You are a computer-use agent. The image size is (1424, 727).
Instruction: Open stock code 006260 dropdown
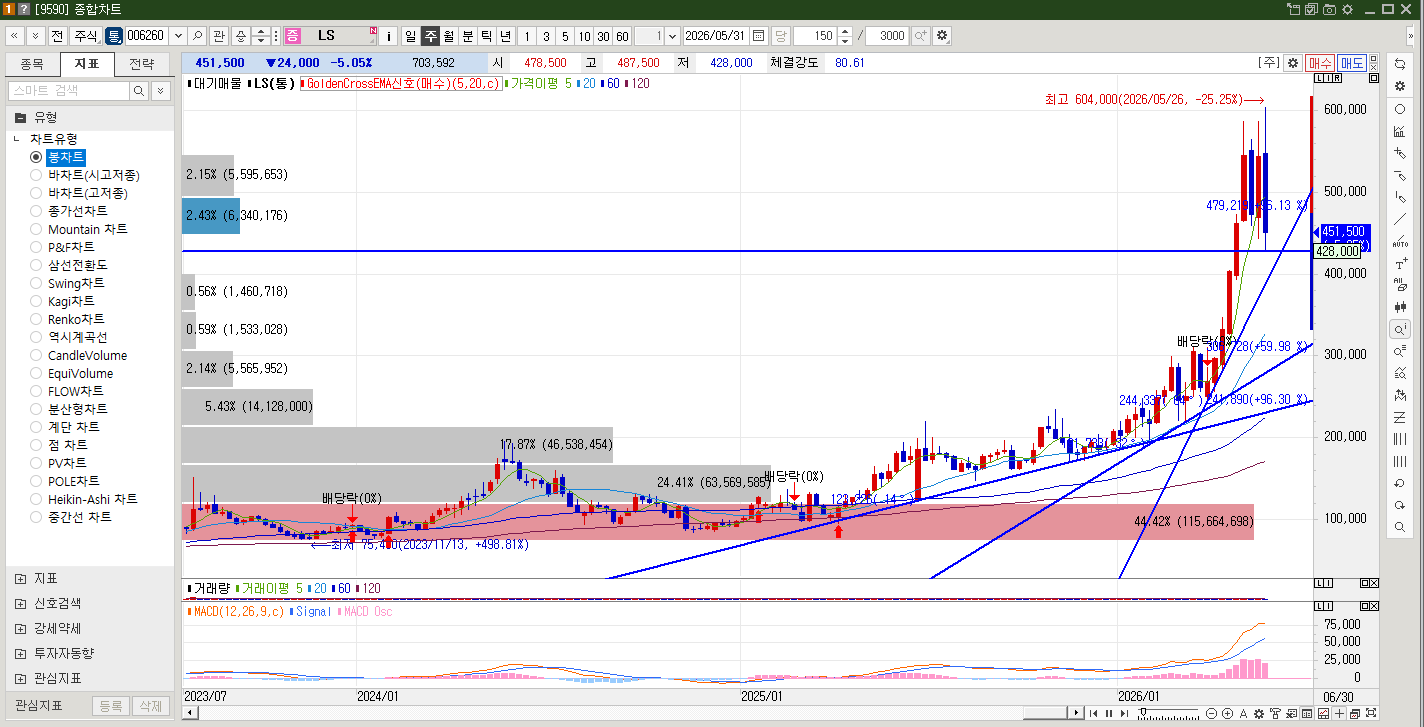click(179, 36)
